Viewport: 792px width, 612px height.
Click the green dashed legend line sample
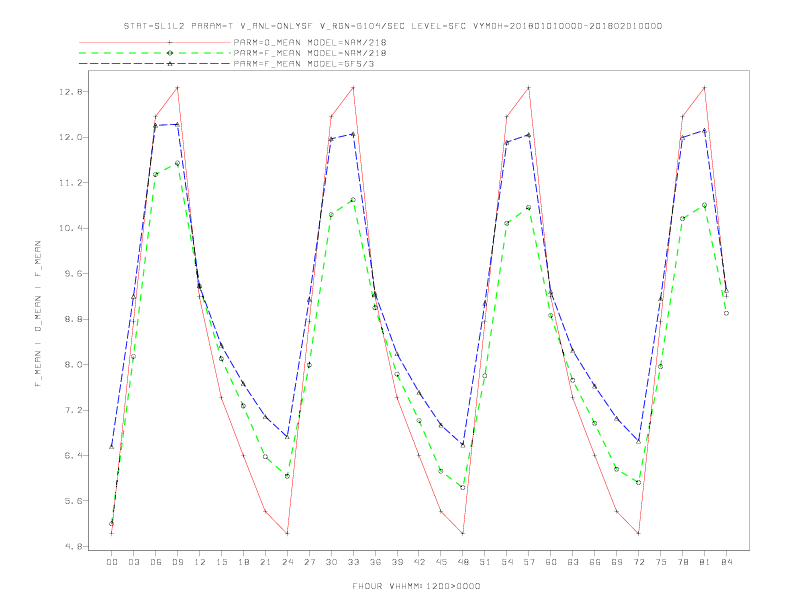tap(155, 53)
